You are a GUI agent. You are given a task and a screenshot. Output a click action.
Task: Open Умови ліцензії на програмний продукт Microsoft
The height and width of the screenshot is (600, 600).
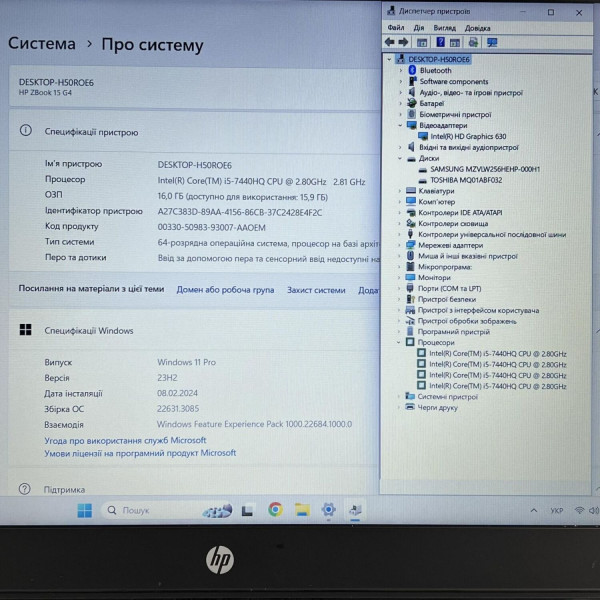point(140,453)
